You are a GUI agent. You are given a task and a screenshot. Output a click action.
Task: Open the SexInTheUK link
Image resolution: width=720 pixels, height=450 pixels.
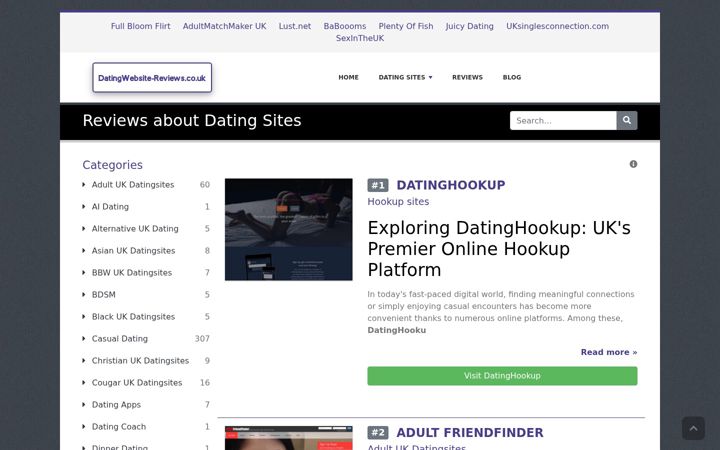pyautogui.click(x=360, y=38)
